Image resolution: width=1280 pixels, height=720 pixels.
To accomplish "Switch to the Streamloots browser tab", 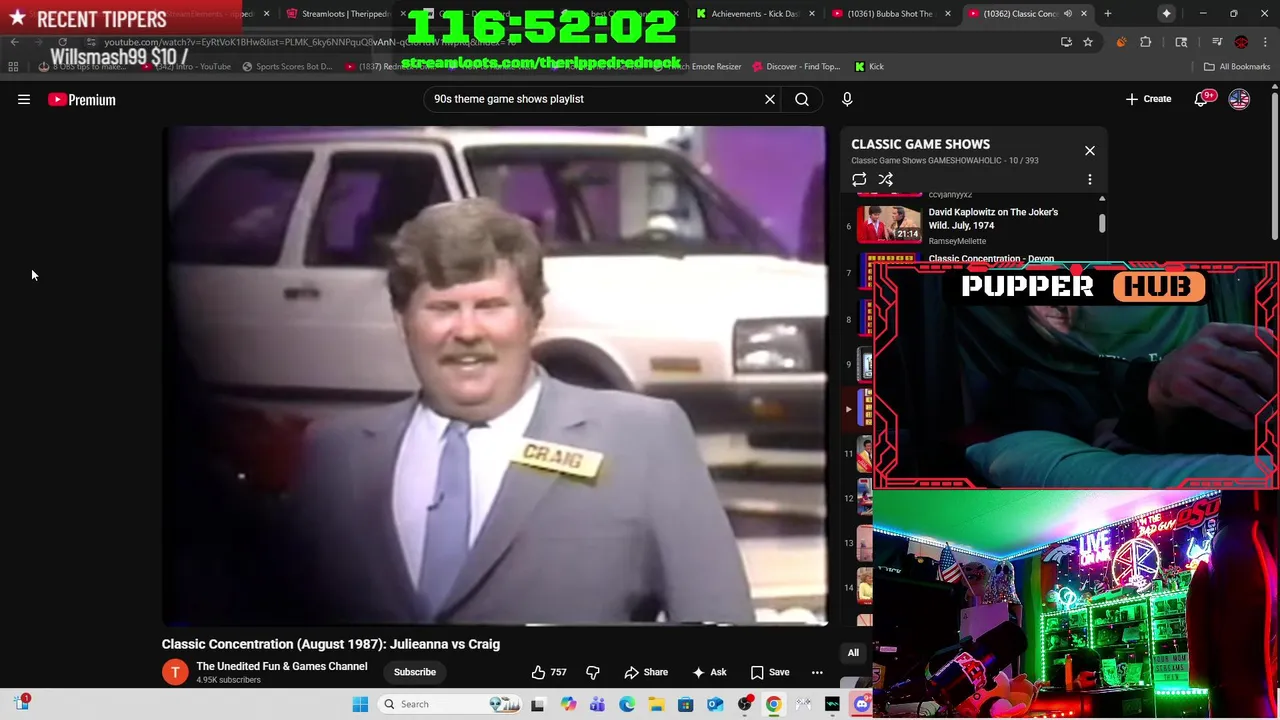I will pyautogui.click(x=340, y=14).
